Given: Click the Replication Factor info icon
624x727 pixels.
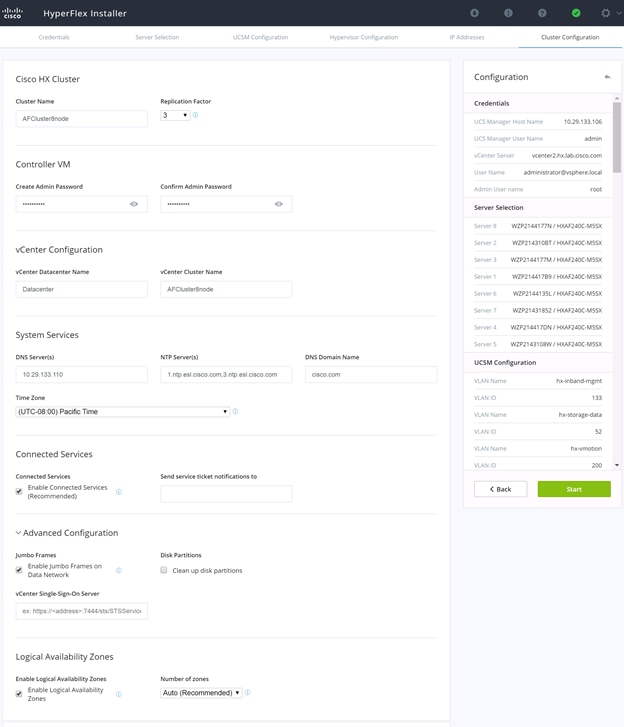Looking at the screenshot, I should point(196,115).
